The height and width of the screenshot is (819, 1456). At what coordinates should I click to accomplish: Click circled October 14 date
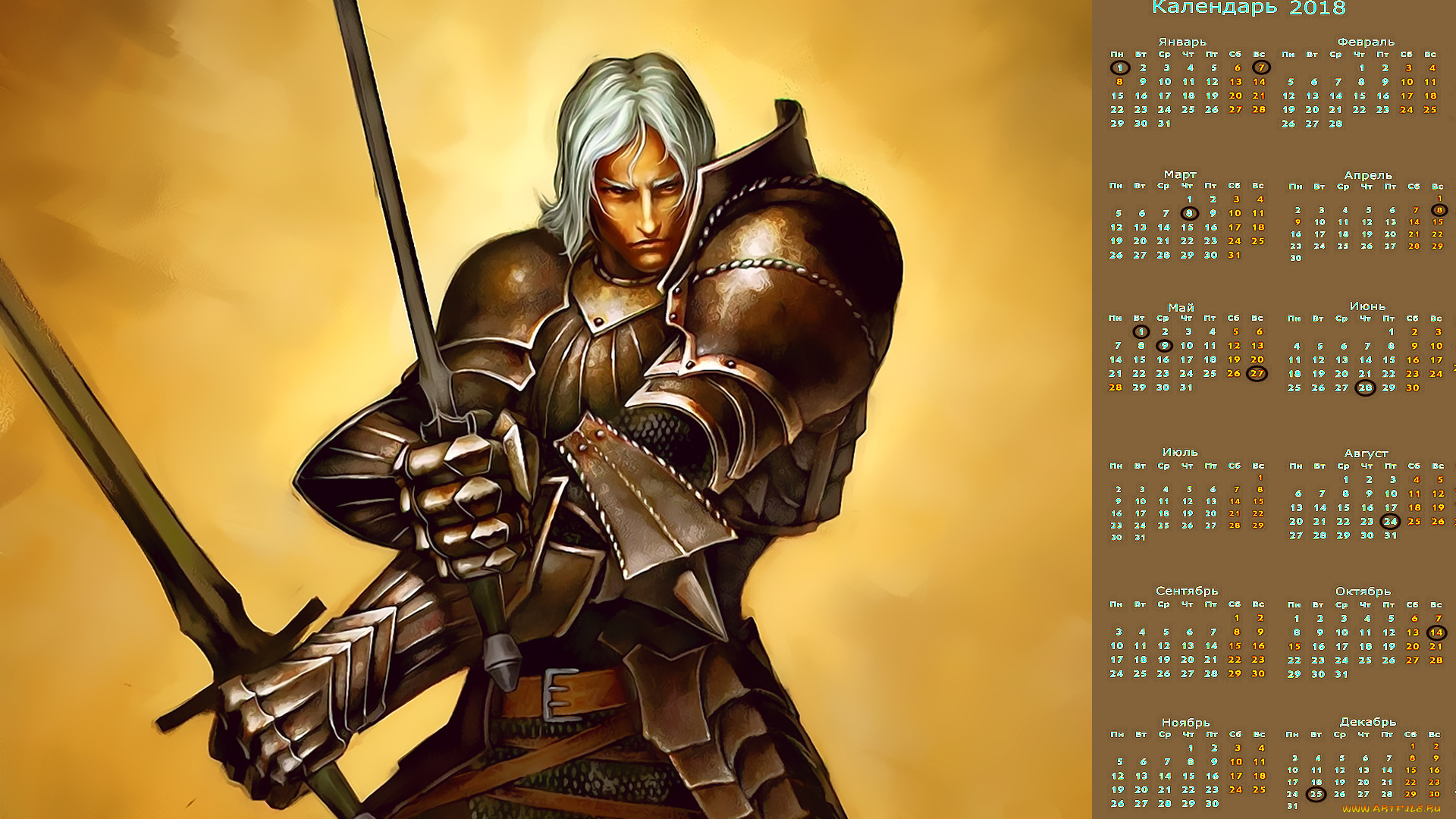coord(1436,632)
